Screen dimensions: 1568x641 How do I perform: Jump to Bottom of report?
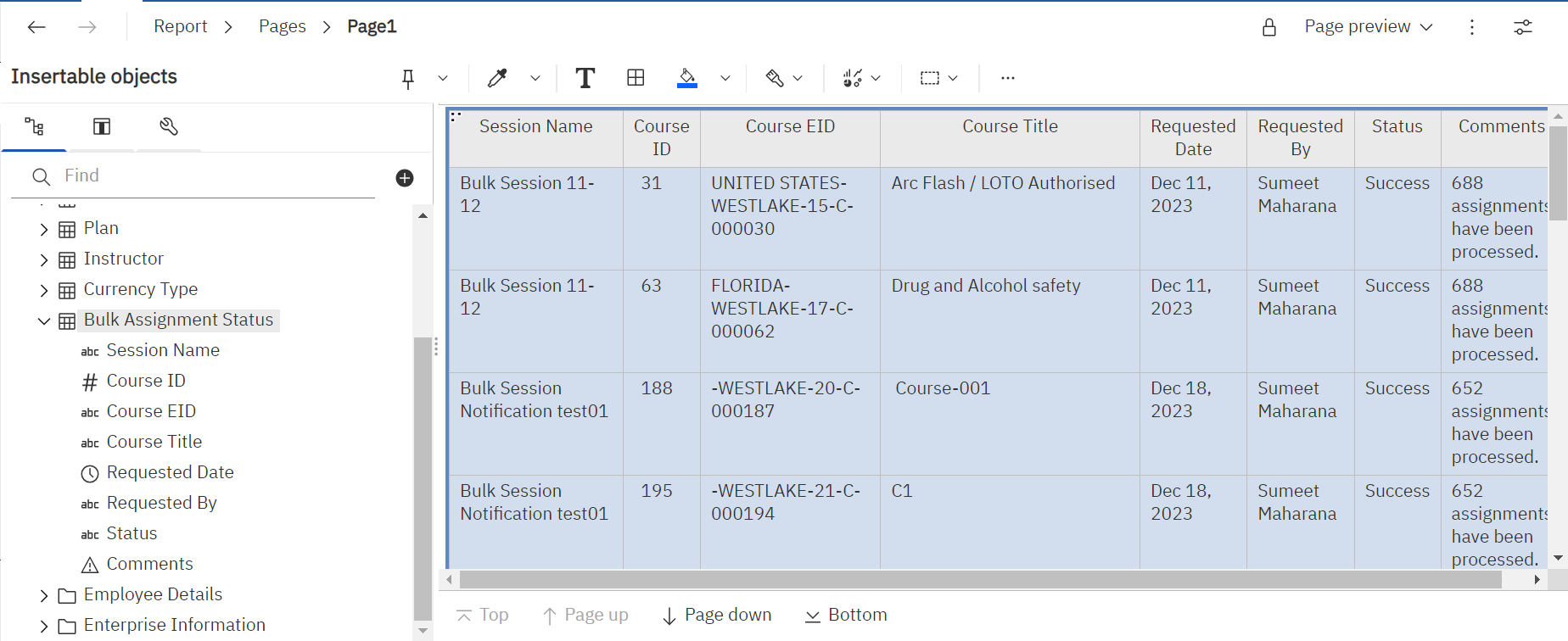click(x=846, y=615)
